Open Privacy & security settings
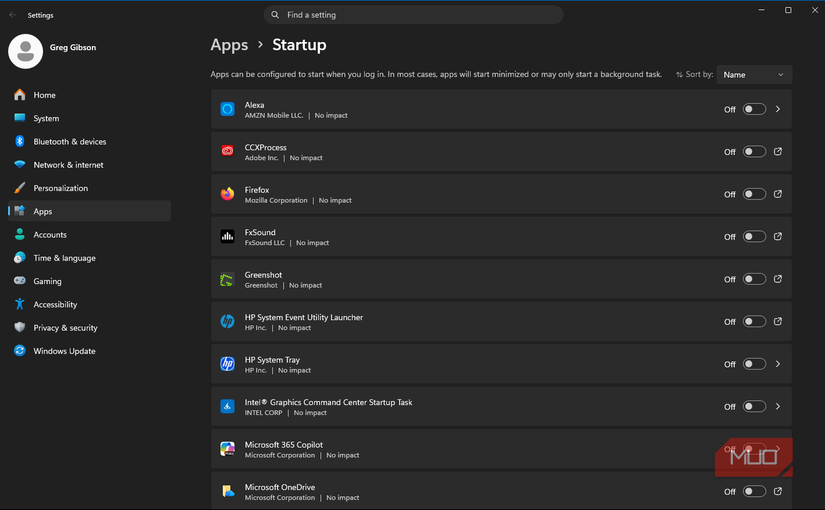 (89, 327)
